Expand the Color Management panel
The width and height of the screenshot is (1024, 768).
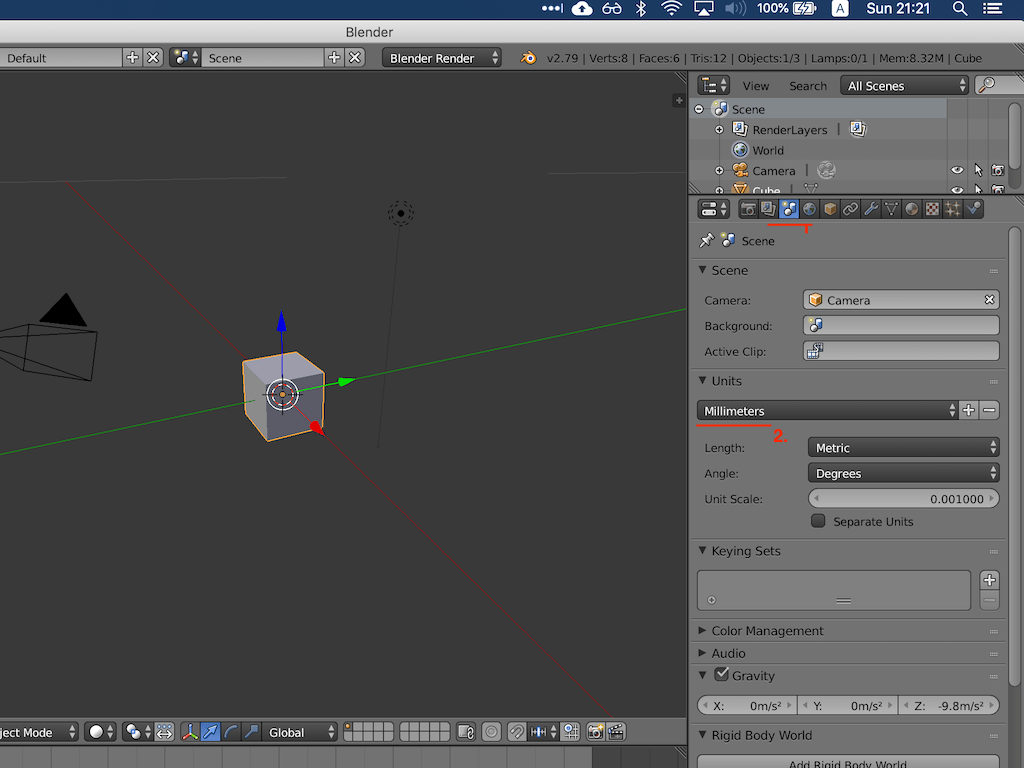(703, 630)
